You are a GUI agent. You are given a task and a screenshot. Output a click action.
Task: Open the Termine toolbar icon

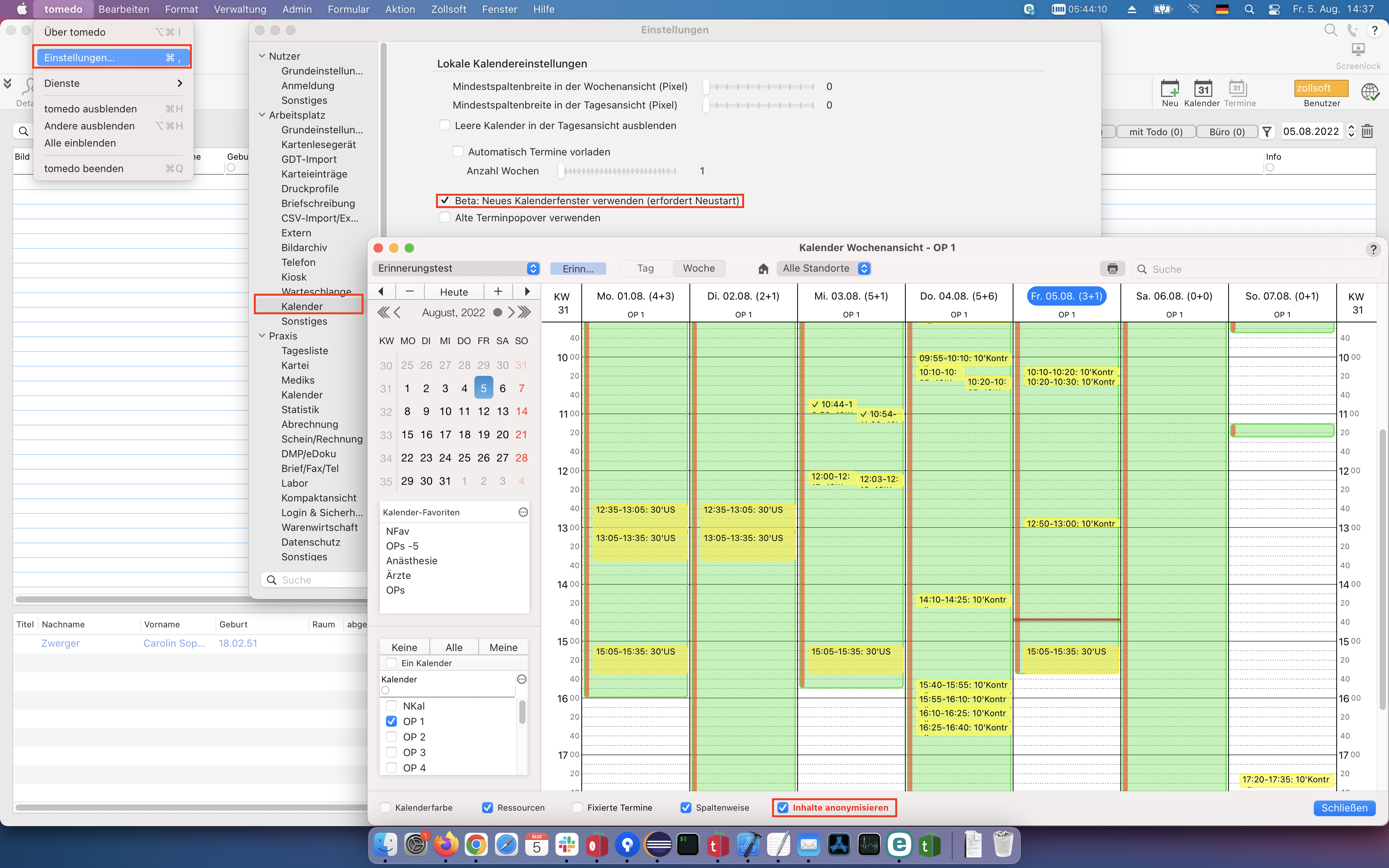(1237, 88)
